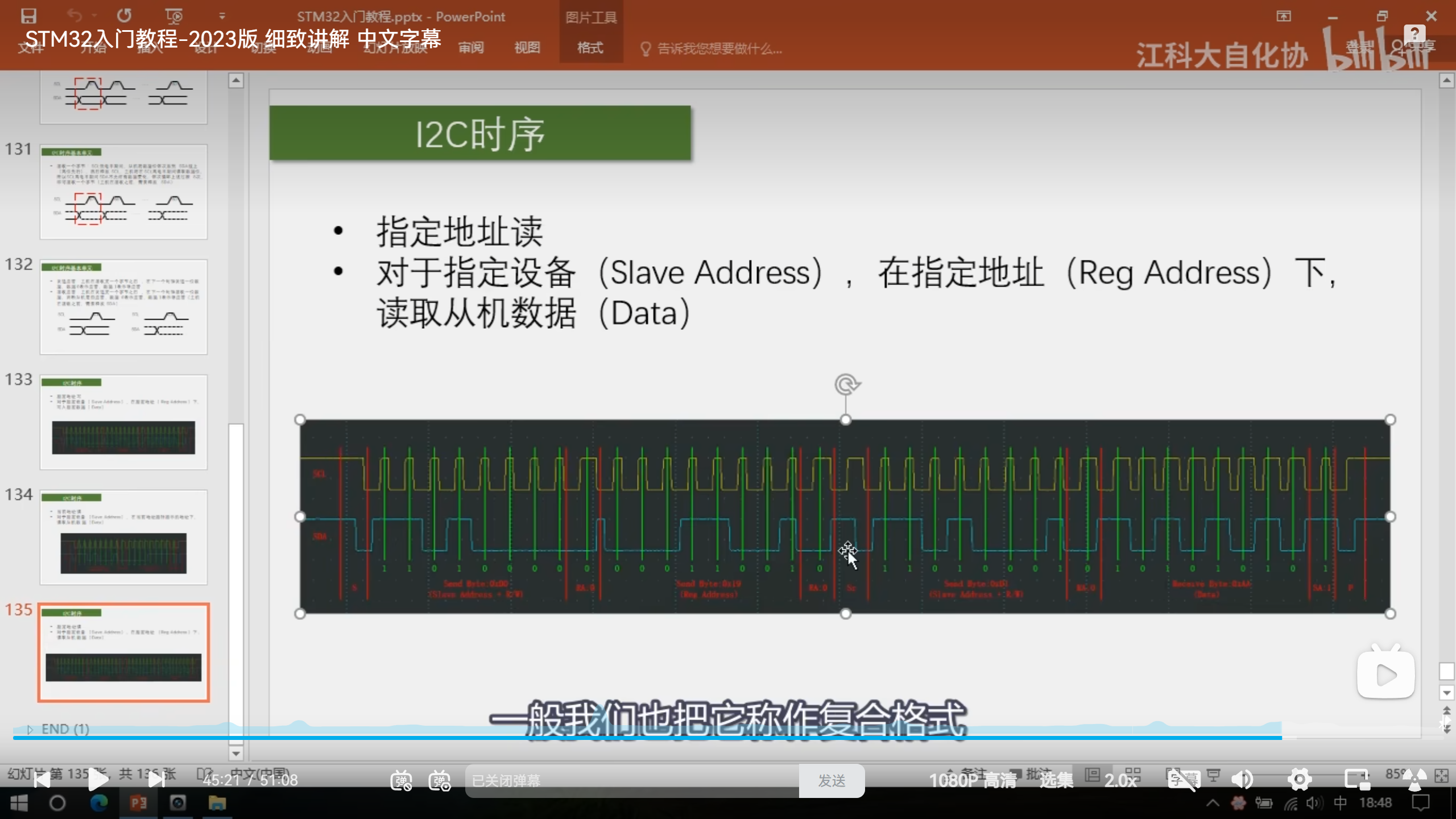Open the 选集 episode list
The width and height of the screenshot is (1456, 819).
point(1056,780)
